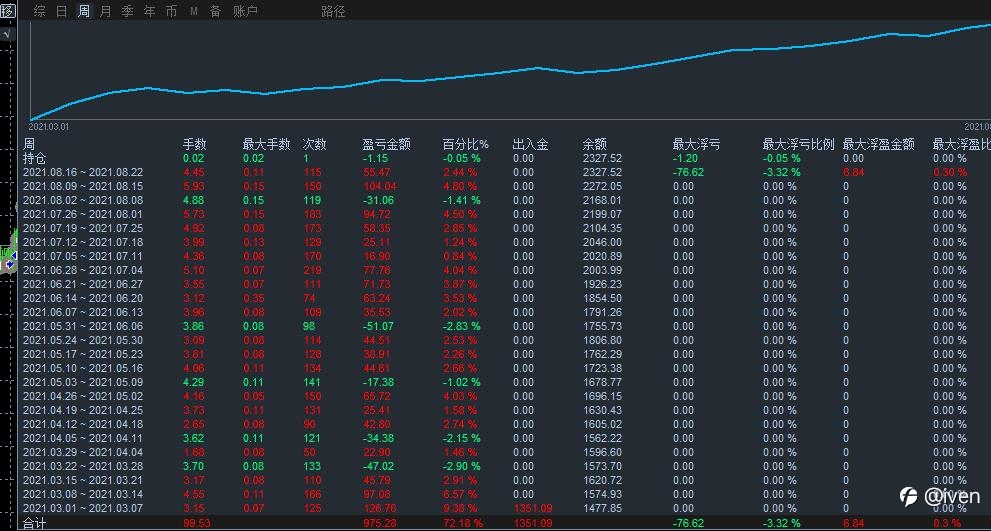991x531 pixels.
Task: Sort by 盈亏金额 column header
Action: pyautogui.click(x=387, y=144)
